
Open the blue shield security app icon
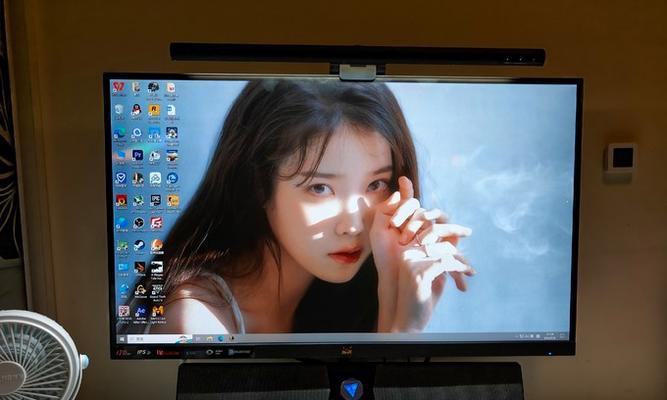(x=120, y=178)
